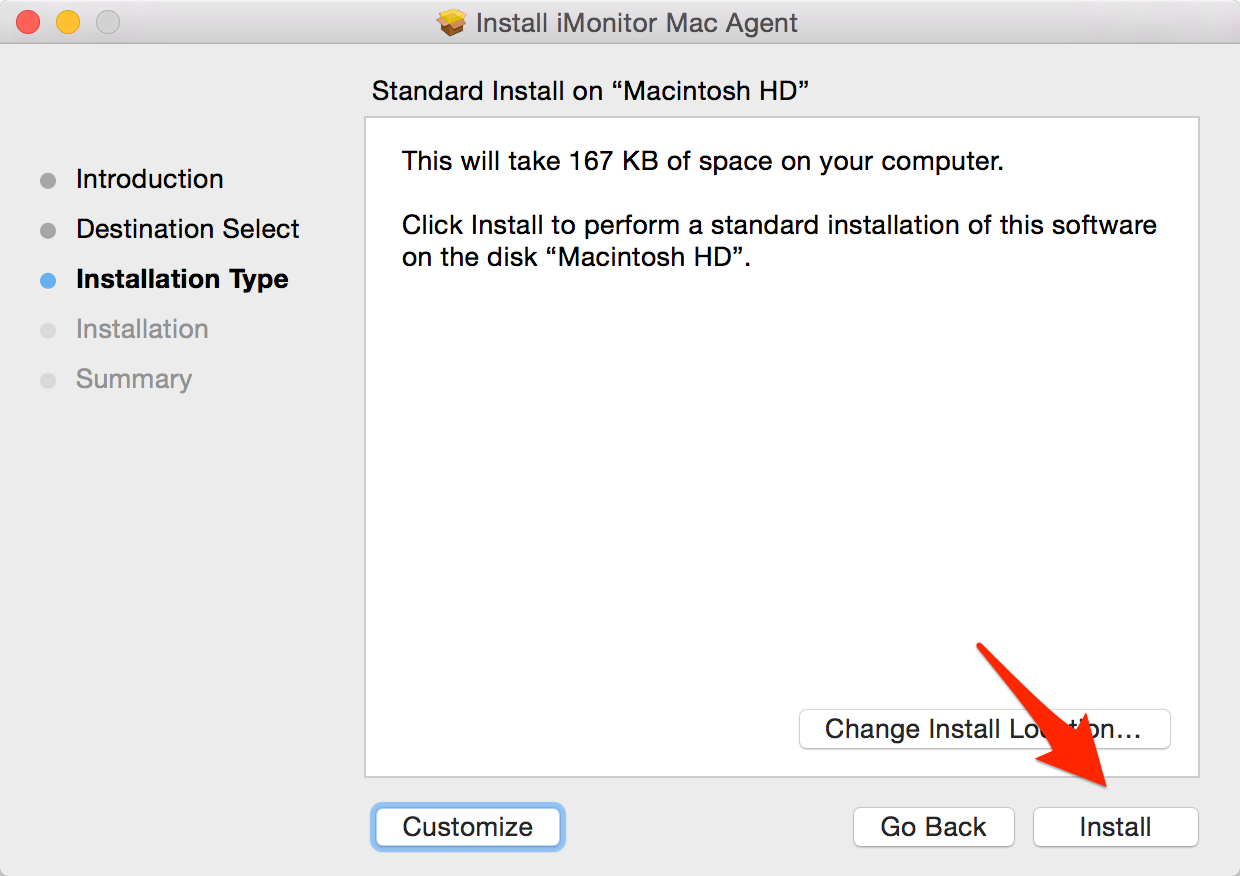Click the gray bullet beside Introduction
The height and width of the screenshot is (876, 1240).
[48, 181]
